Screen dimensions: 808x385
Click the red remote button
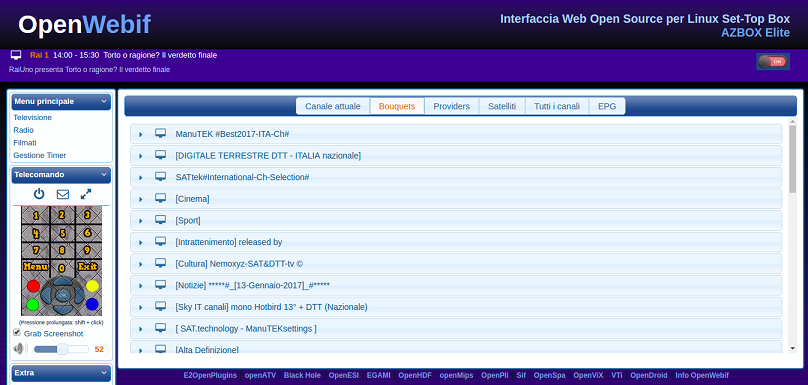coord(33,286)
